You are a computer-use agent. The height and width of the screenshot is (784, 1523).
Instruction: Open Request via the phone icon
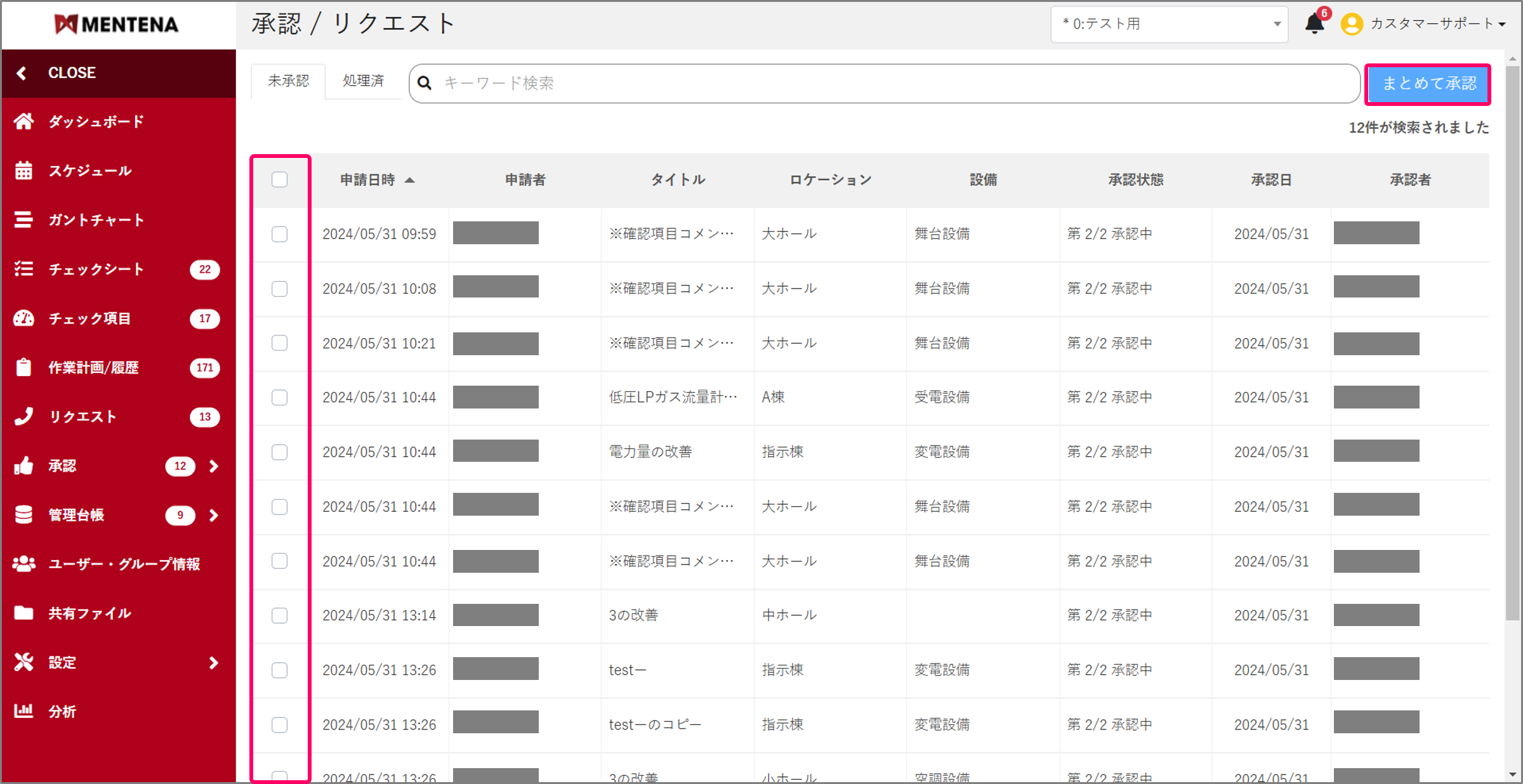pos(24,416)
